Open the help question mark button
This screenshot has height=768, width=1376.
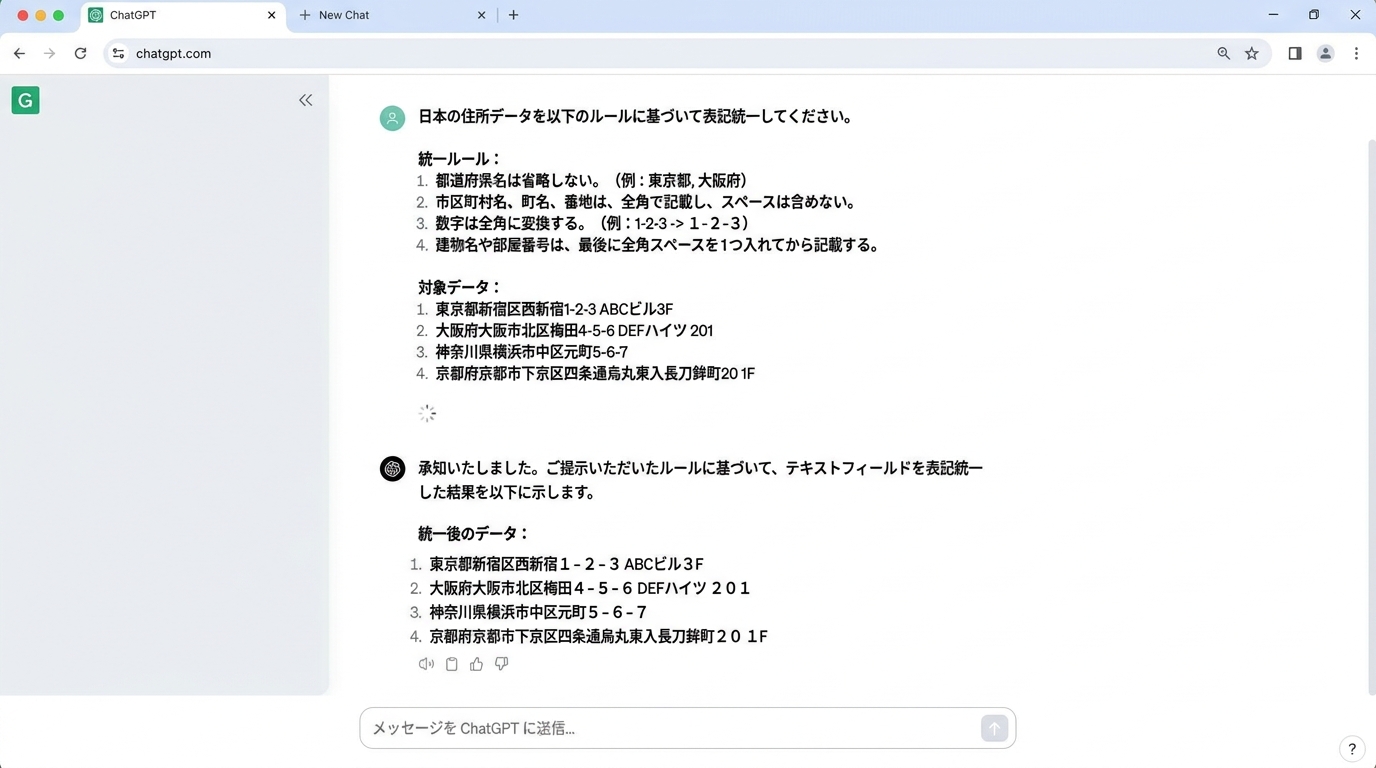point(1351,748)
